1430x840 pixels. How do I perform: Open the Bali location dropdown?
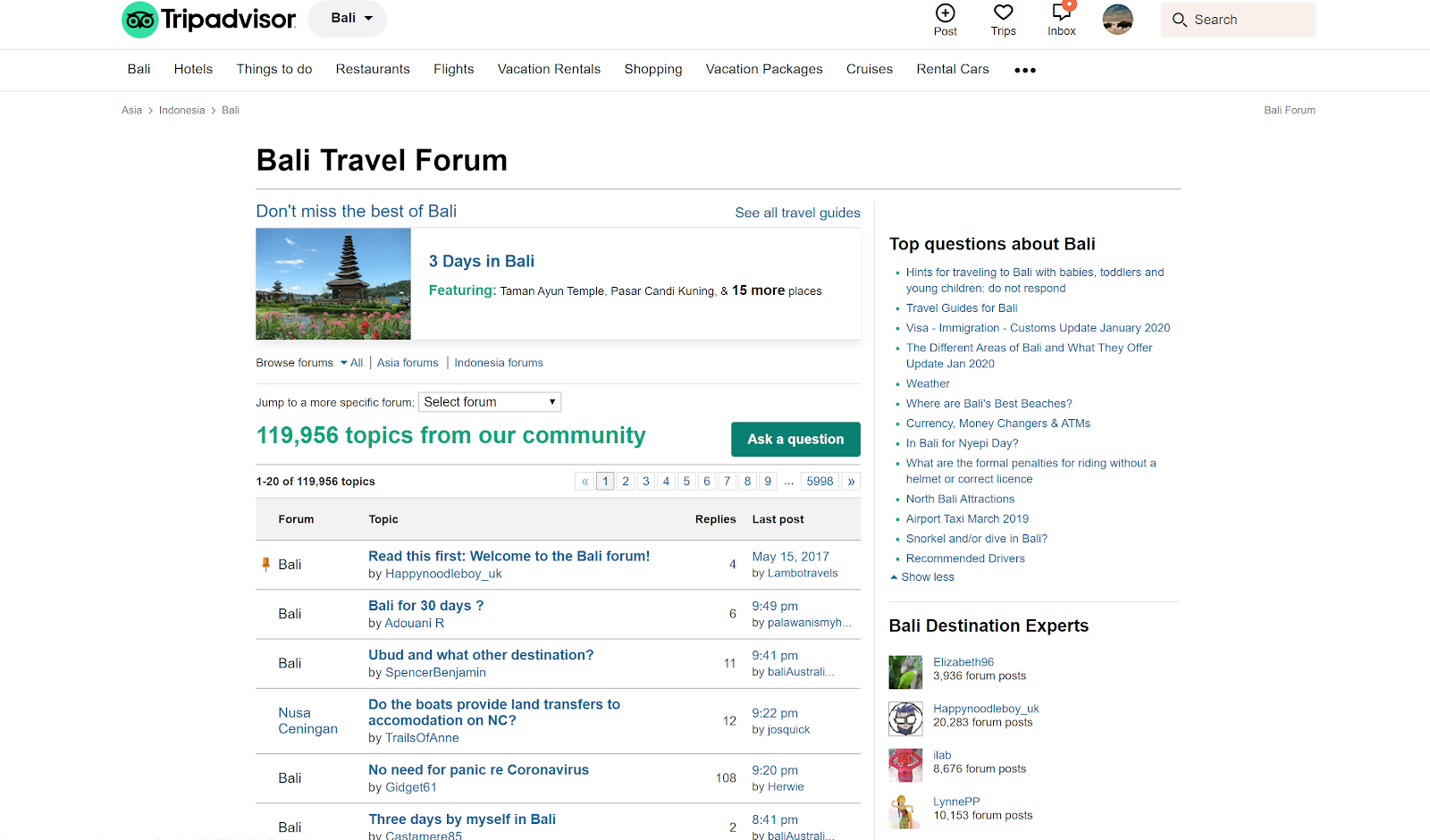(347, 19)
